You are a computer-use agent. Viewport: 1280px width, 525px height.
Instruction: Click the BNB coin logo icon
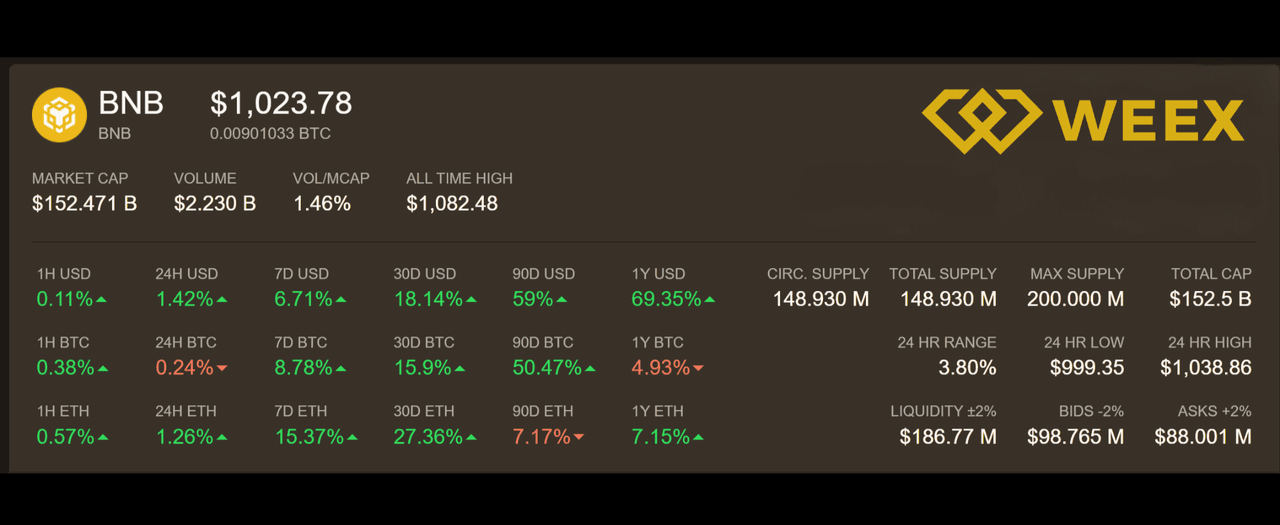point(60,114)
